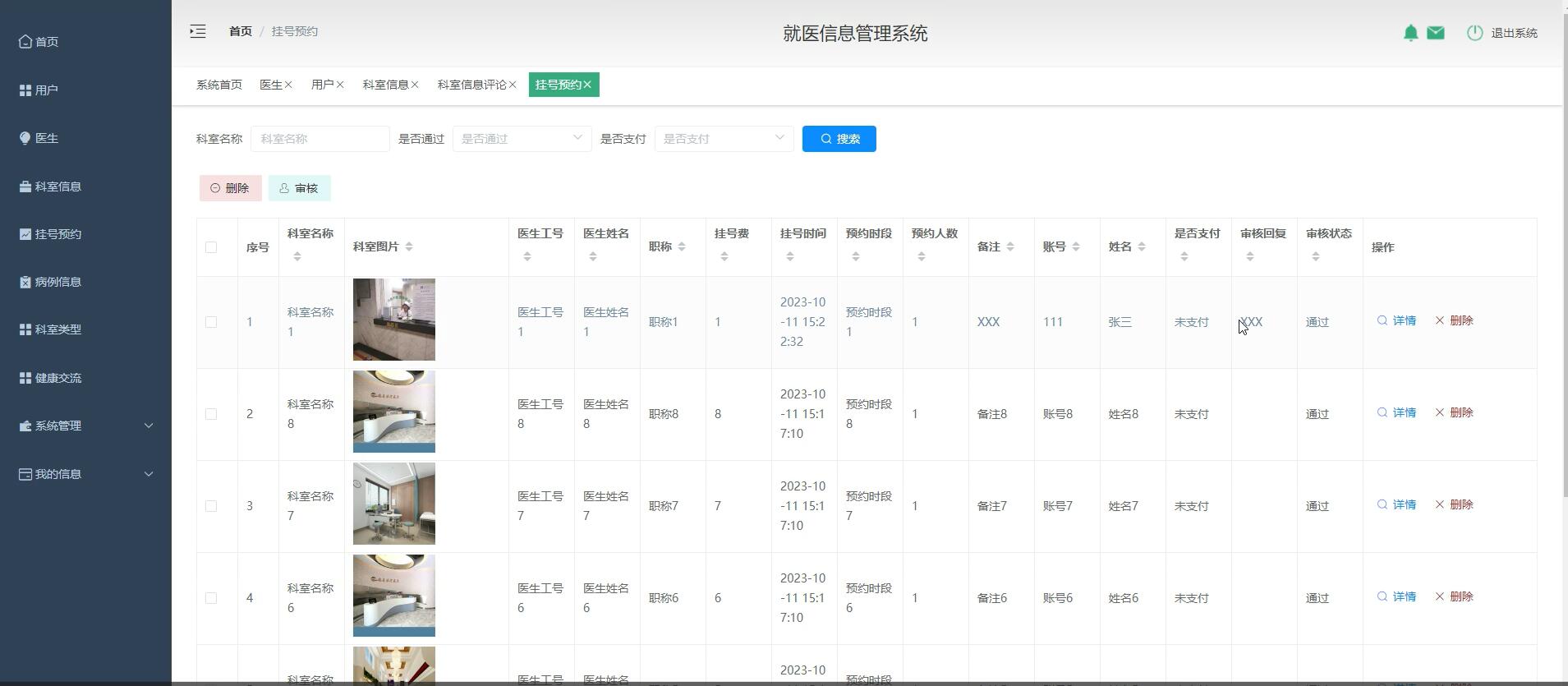Screen dimensions: 1568x686
Task: Delete row 4 (科室名称6) via 删除
Action: click(x=1454, y=596)
